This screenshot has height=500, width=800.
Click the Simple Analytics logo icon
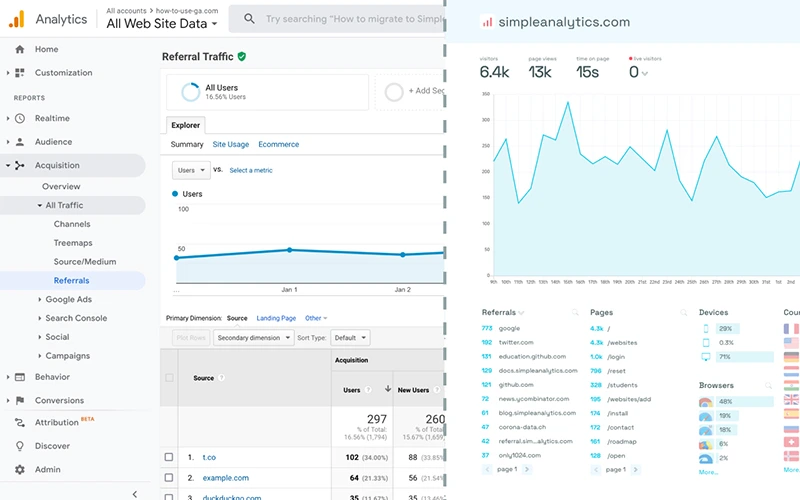point(487,22)
